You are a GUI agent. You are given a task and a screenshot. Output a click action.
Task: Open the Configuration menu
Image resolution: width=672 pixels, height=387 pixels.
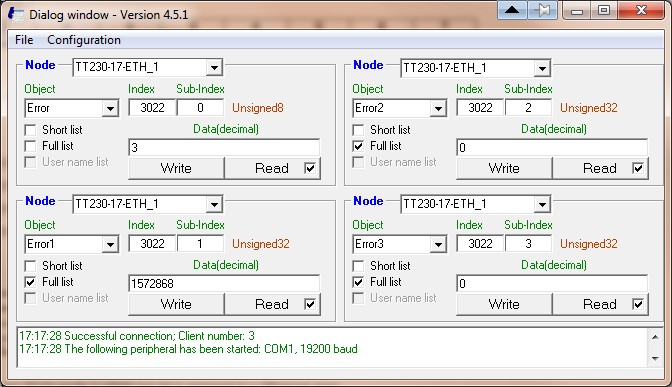pyautogui.click(x=84, y=40)
